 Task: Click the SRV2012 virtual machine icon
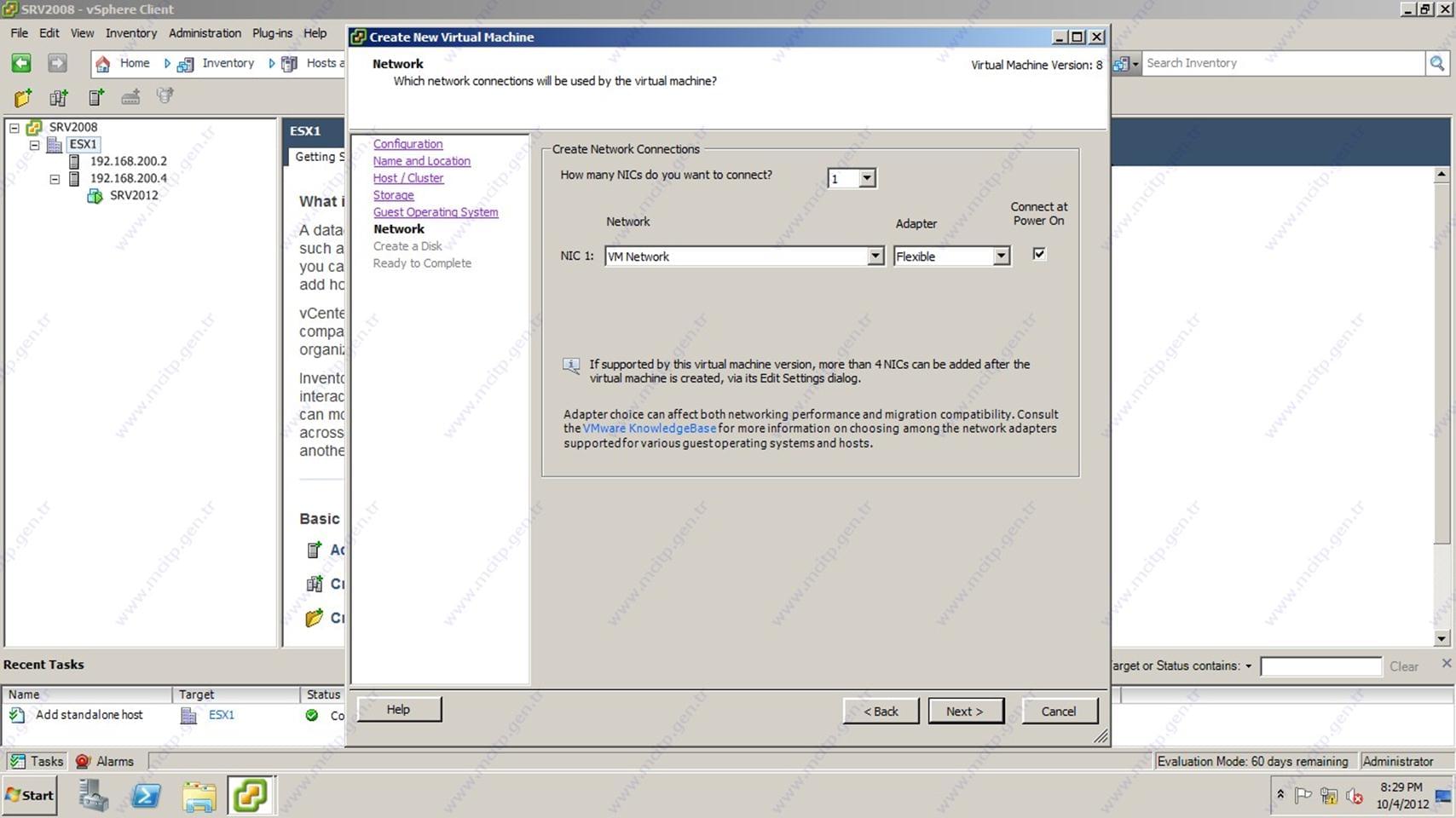click(x=95, y=195)
